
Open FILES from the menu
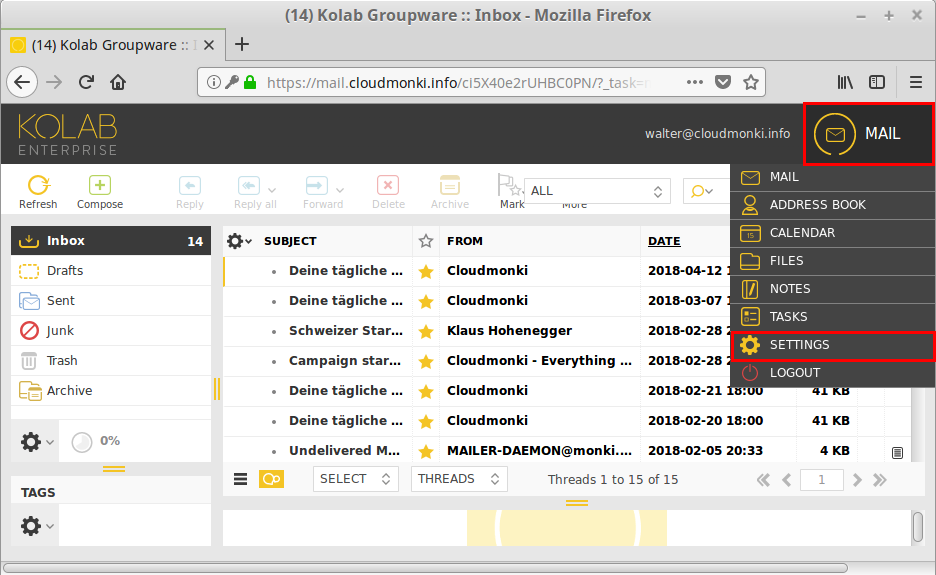pos(833,261)
